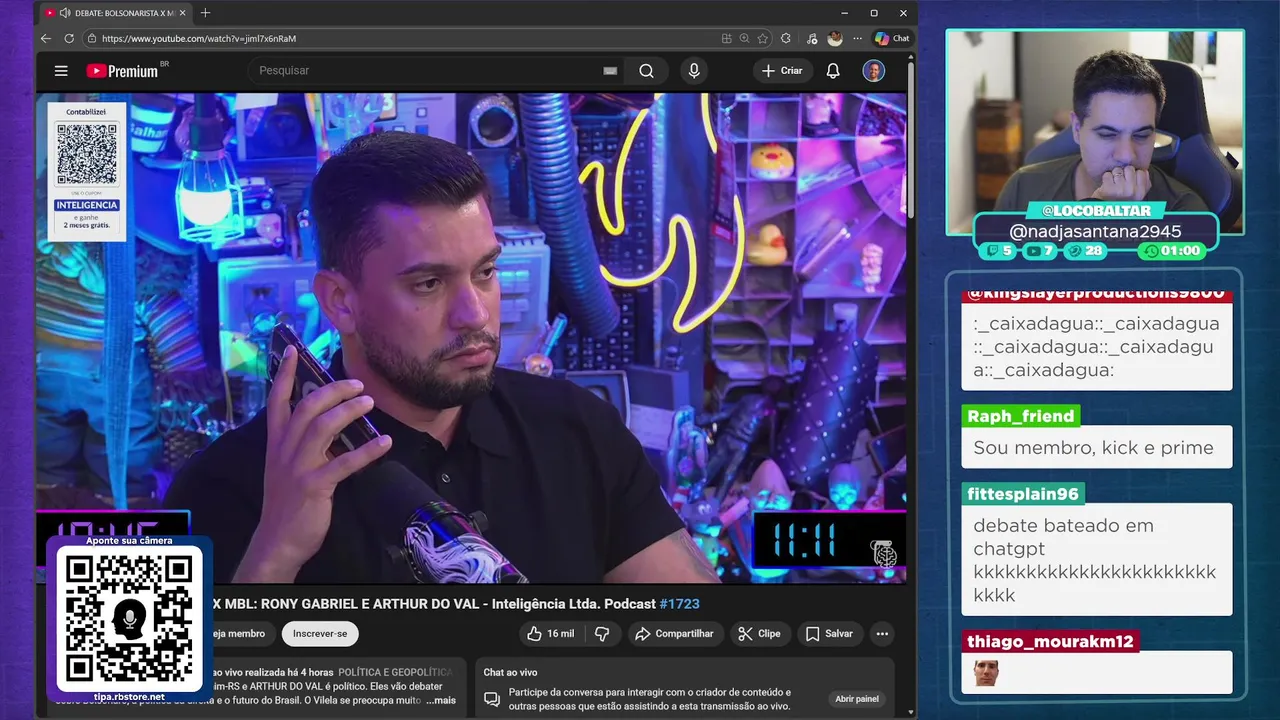Open the browser three-dot settings menu
This screenshot has width=1280, height=720.
(x=857, y=38)
